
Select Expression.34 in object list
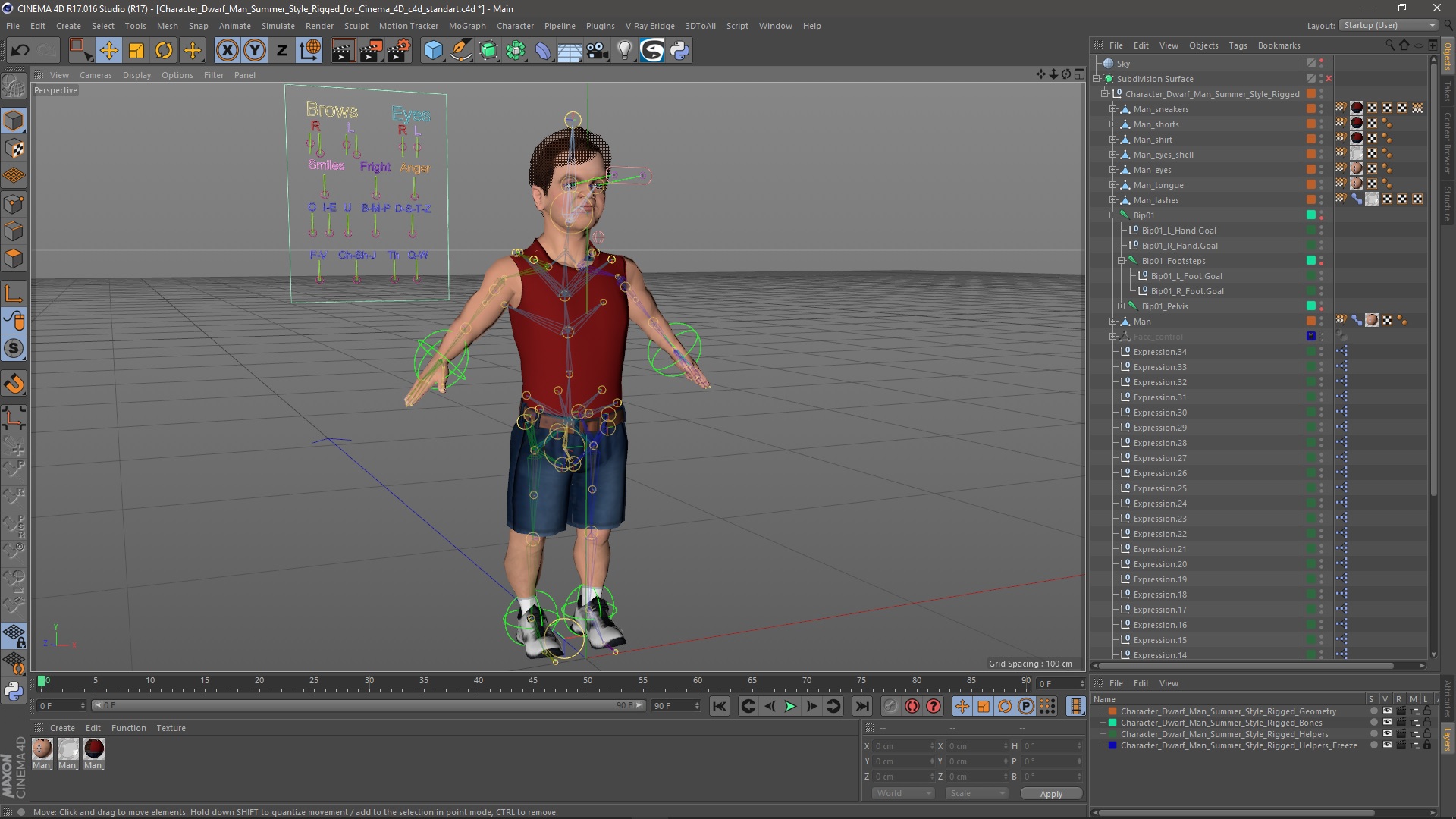(x=1159, y=352)
